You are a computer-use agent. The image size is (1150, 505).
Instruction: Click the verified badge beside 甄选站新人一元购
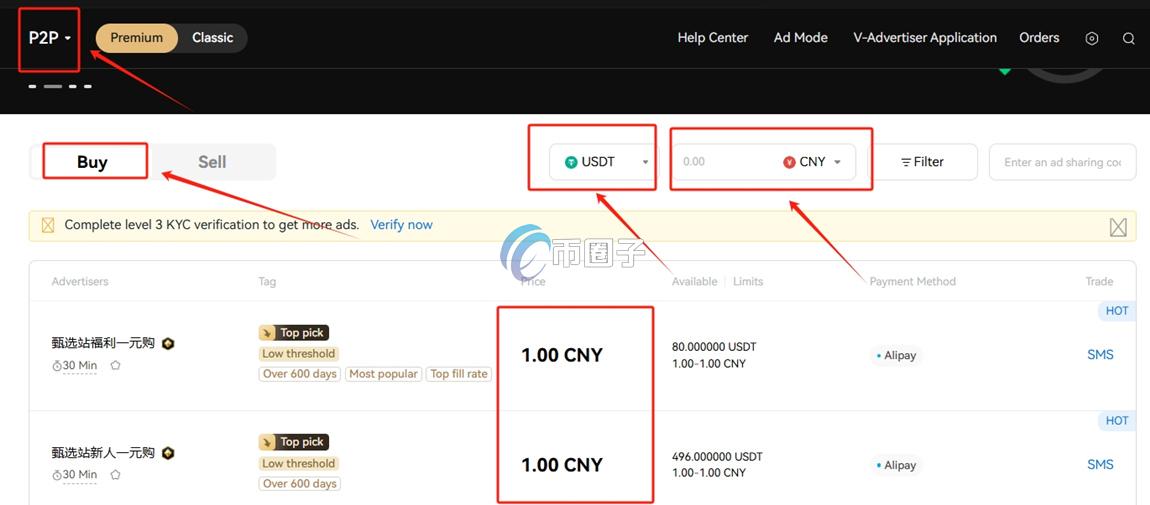click(169, 453)
